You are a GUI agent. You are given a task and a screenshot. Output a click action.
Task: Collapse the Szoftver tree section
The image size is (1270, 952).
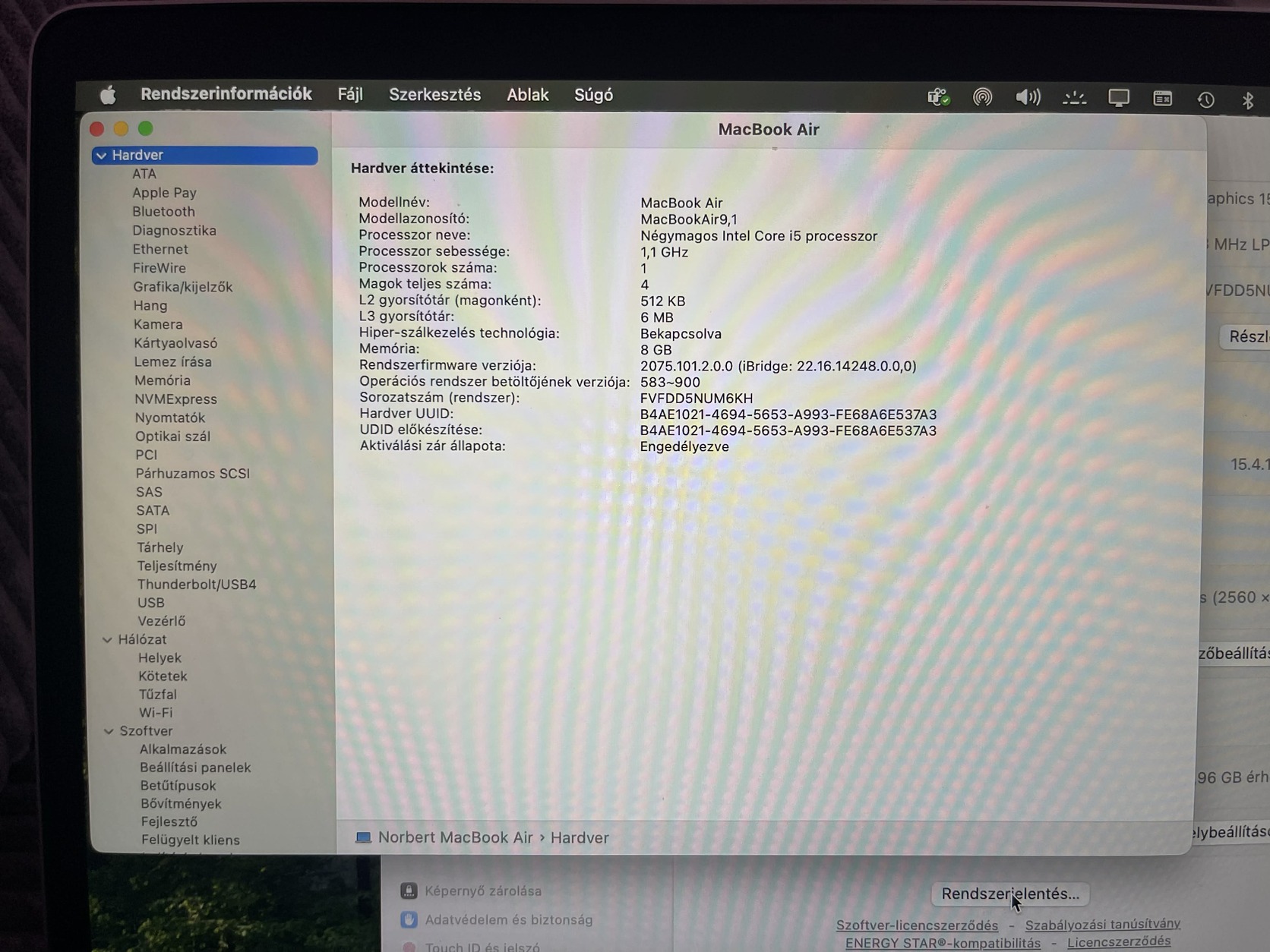point(109,731)
